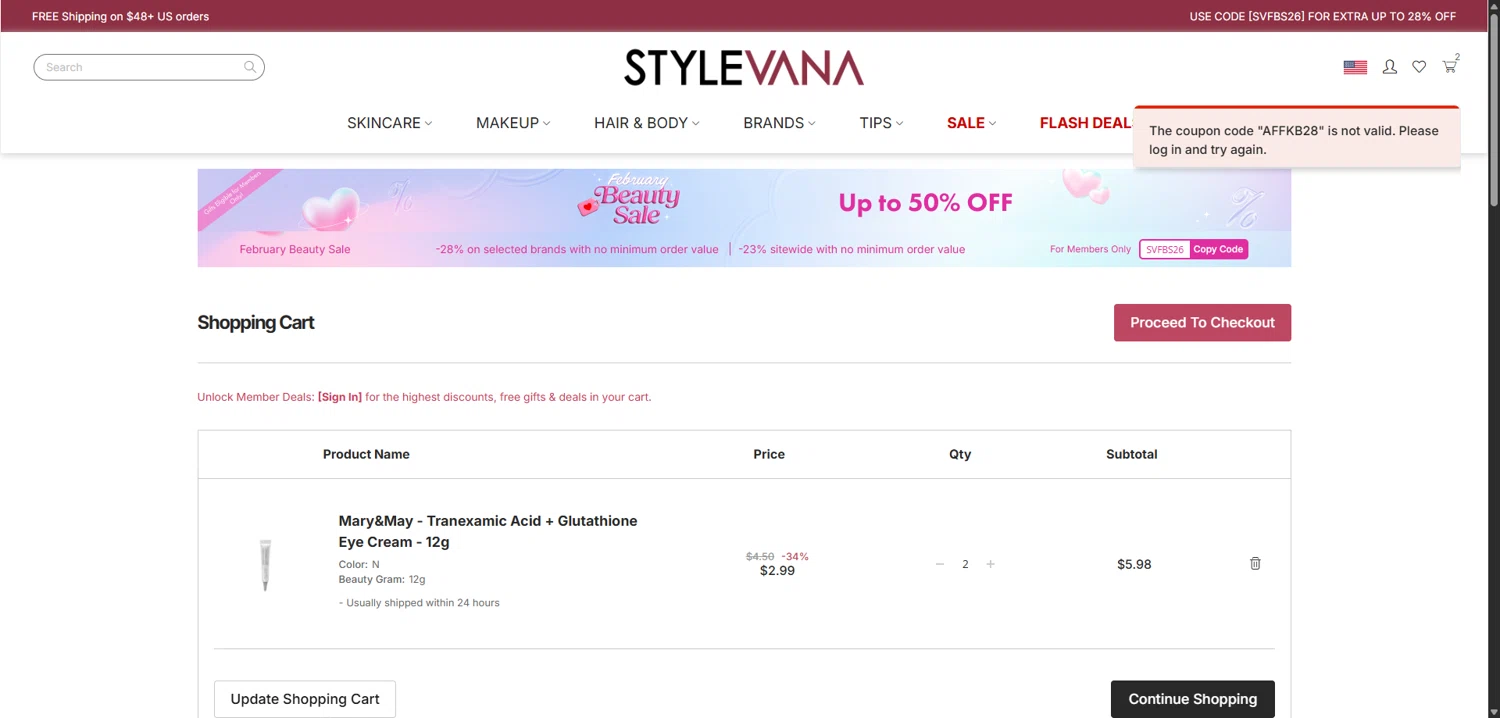Open the shopping cart icon

pyautogui.click(x=1449, y=66)
